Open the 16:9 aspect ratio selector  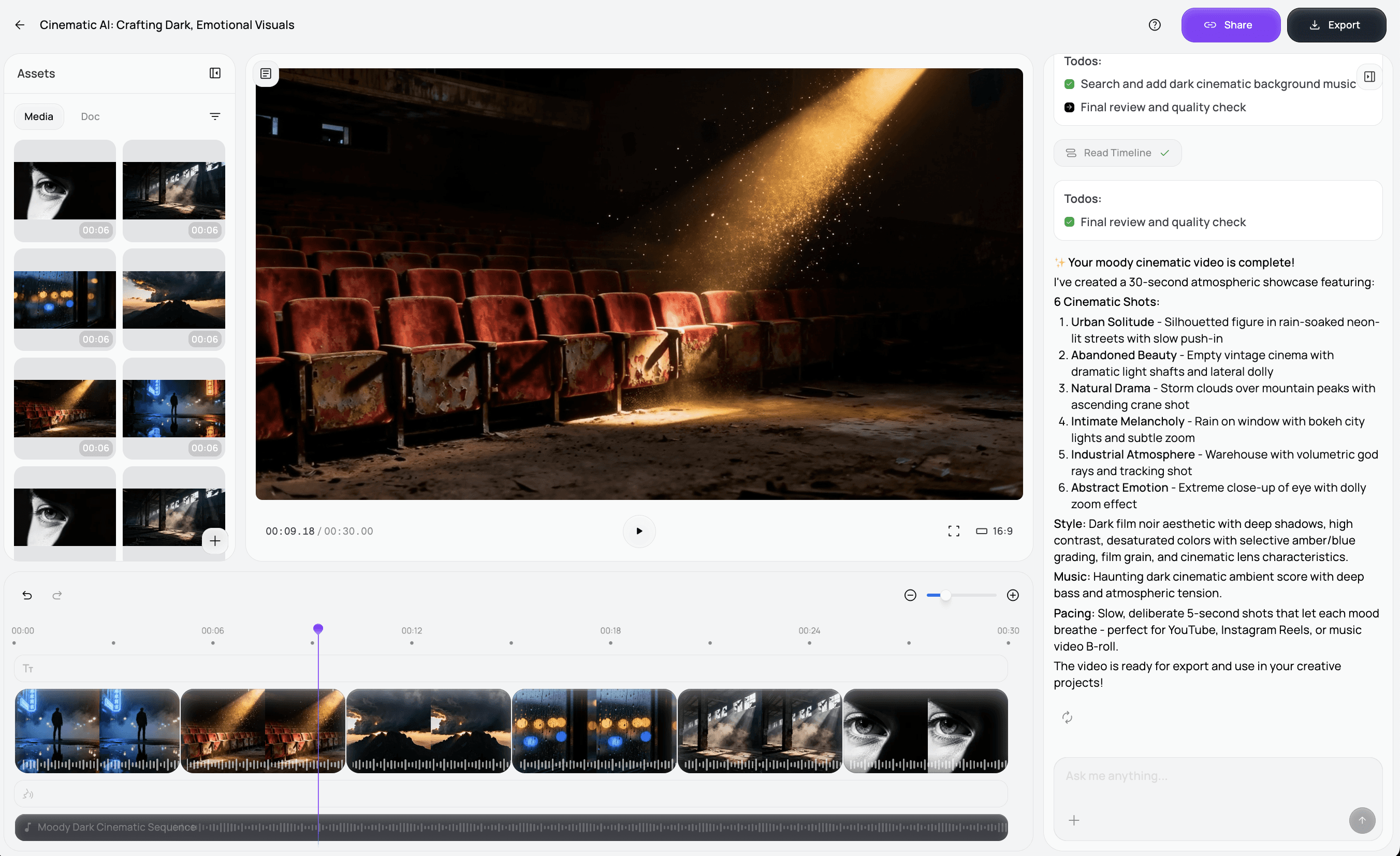pyautogui.click(x=994, y=531)
